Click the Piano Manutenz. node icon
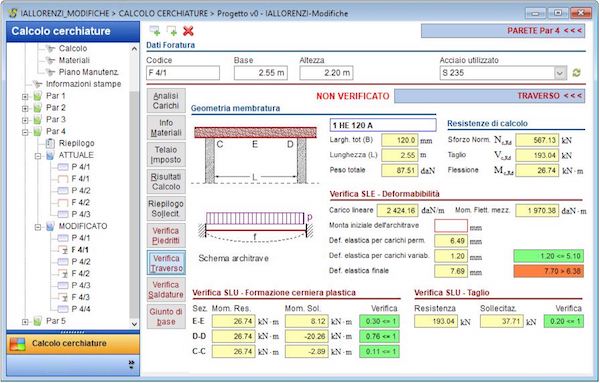The image size is (600, 383). [x=51, y=72]
